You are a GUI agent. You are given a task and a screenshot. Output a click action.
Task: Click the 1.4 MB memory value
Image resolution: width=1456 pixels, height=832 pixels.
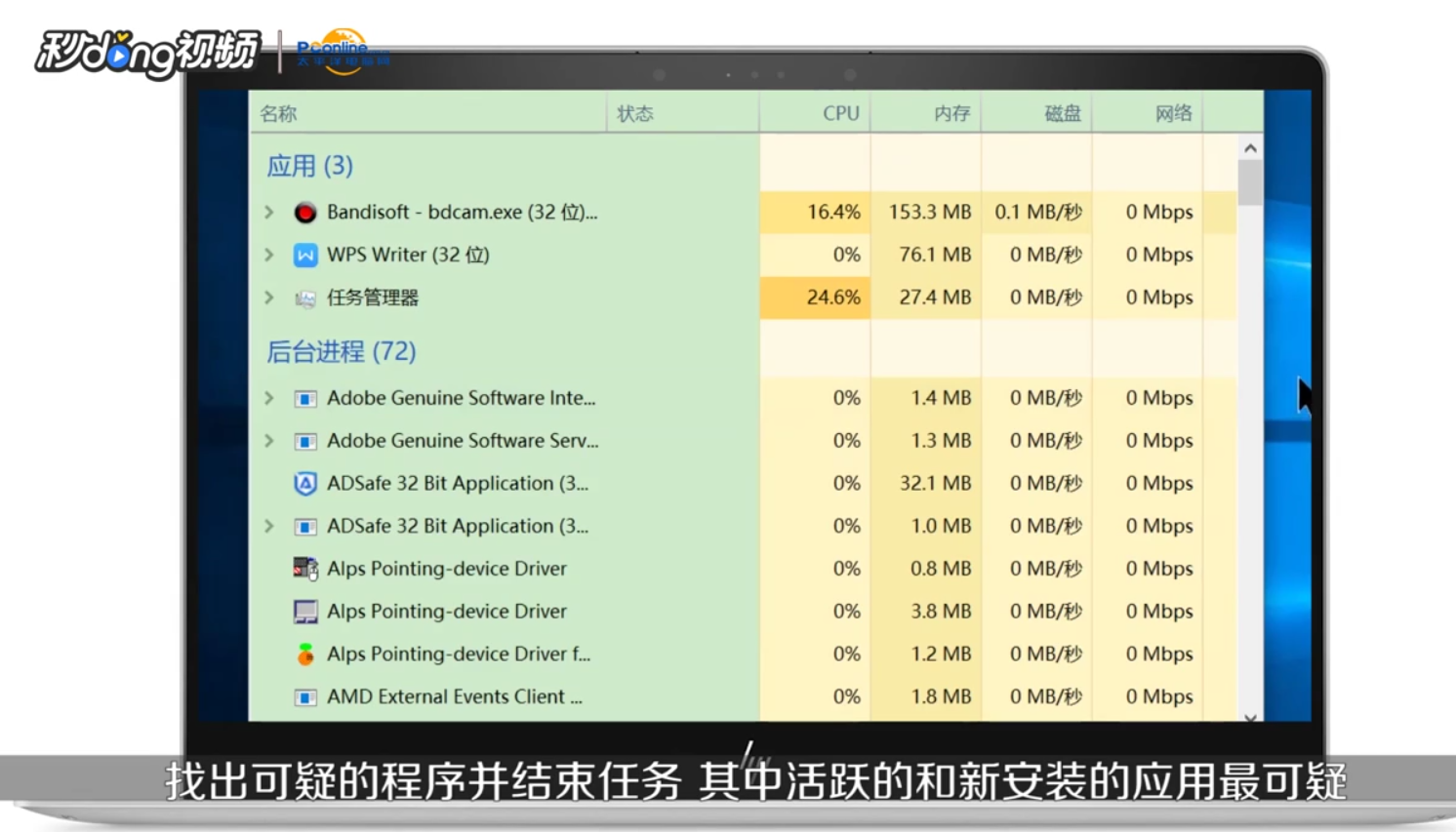(941, 398)
